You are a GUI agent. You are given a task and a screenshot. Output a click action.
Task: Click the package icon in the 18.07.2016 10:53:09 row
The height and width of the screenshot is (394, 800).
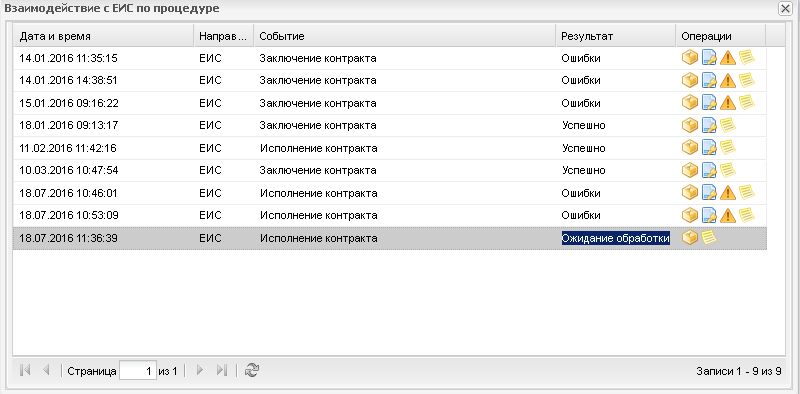690,215
